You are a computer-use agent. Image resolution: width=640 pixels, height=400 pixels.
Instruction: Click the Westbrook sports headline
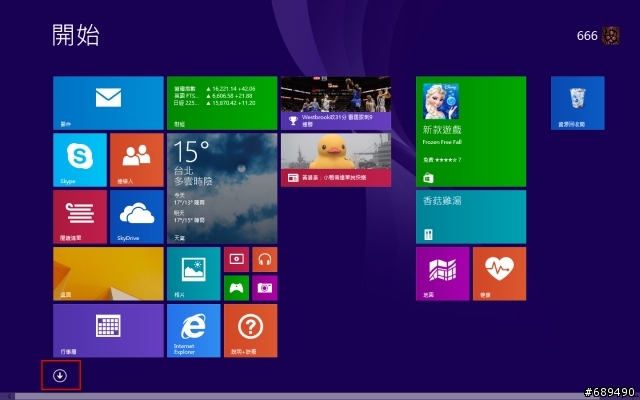pyautogui.click(x=337, y=120)
